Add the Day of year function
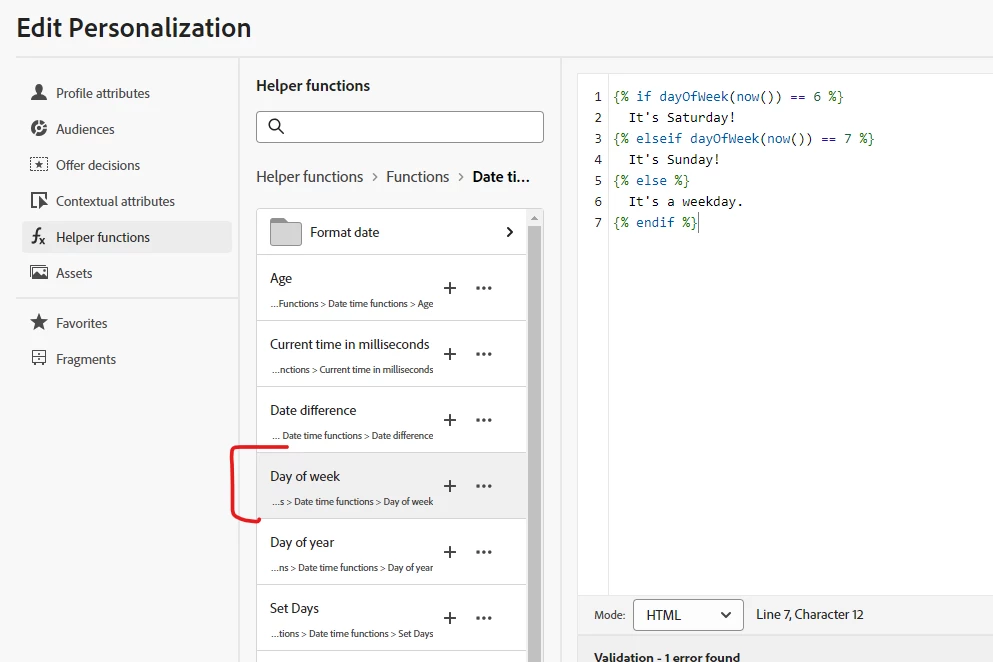This screenshot has width=993, height=662. point(450,552)
